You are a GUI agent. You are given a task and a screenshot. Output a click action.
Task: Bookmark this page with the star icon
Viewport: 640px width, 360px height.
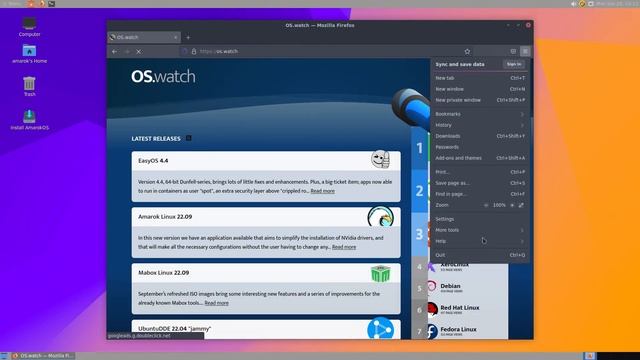467,51
